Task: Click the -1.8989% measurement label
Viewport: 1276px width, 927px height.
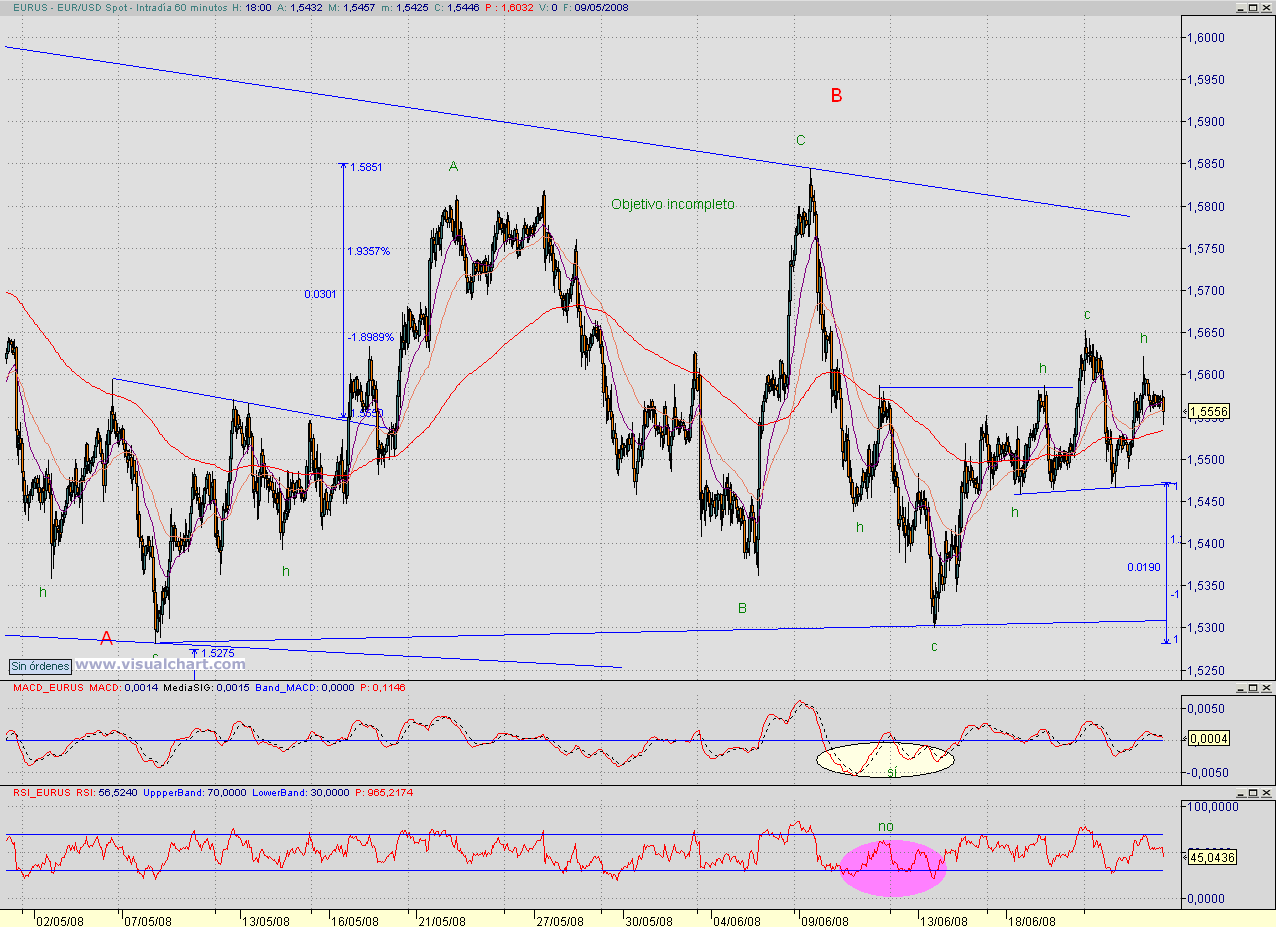Action: pyautogui.click(x=370, y=338)
